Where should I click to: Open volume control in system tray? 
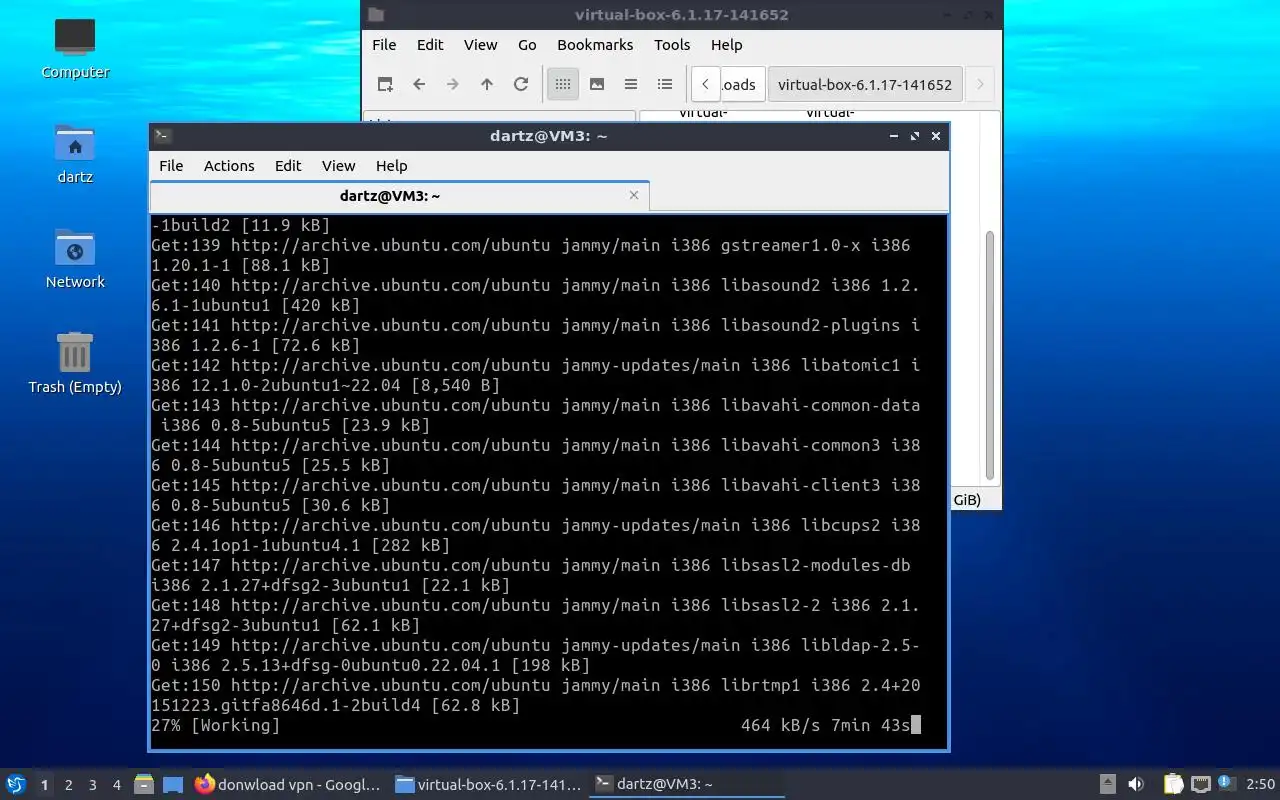coord(1135,785)
